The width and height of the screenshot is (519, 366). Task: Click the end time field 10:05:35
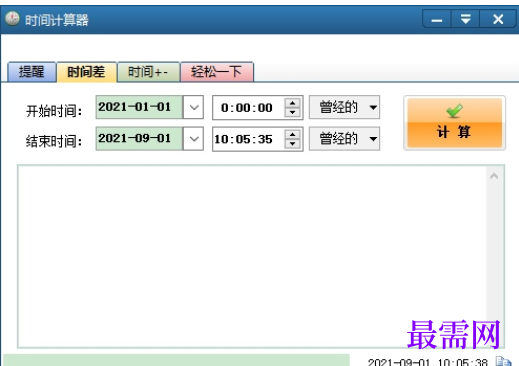pyautogui.click(x=249, y=139)
